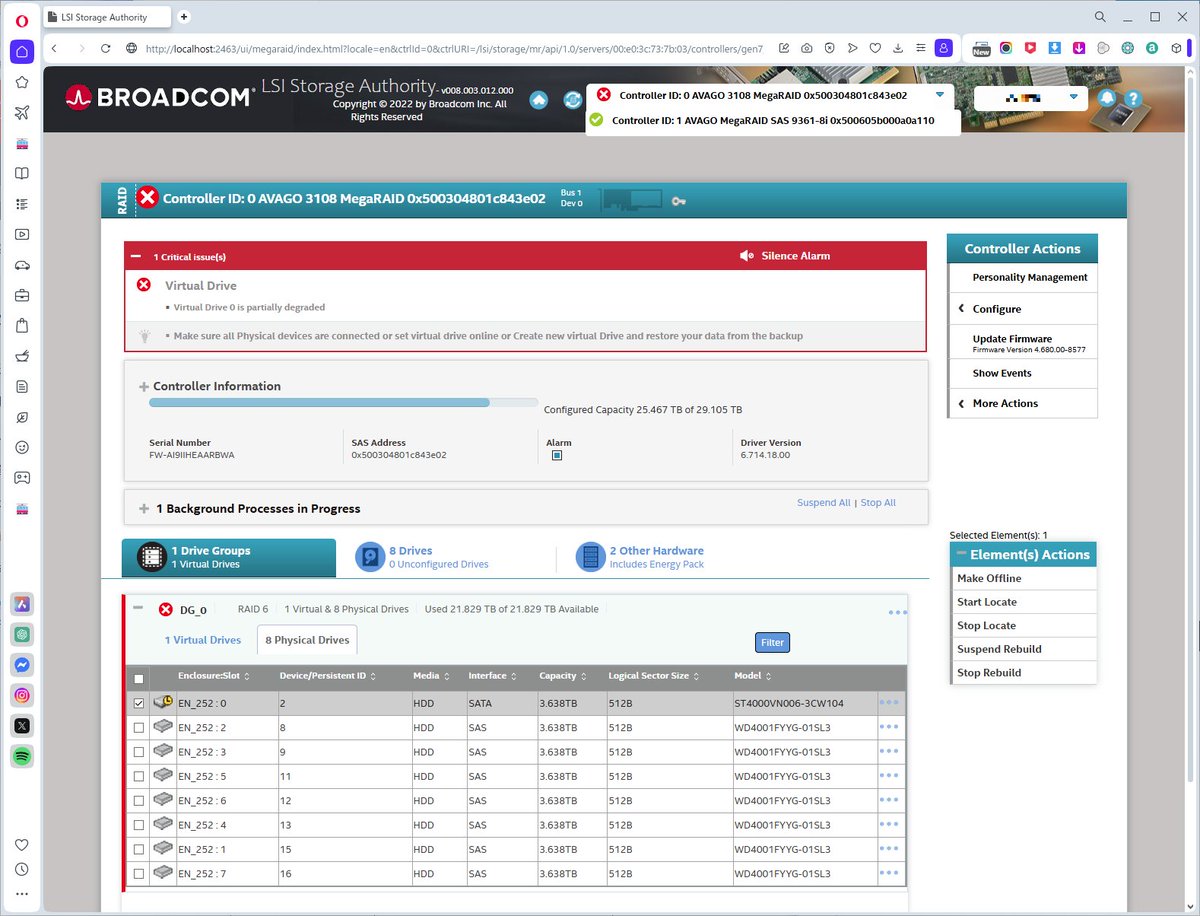The height and width of the screenshot is (916, 1200).
Task: Click the snapshot camera icon in address bar
Action: point(805,48)
